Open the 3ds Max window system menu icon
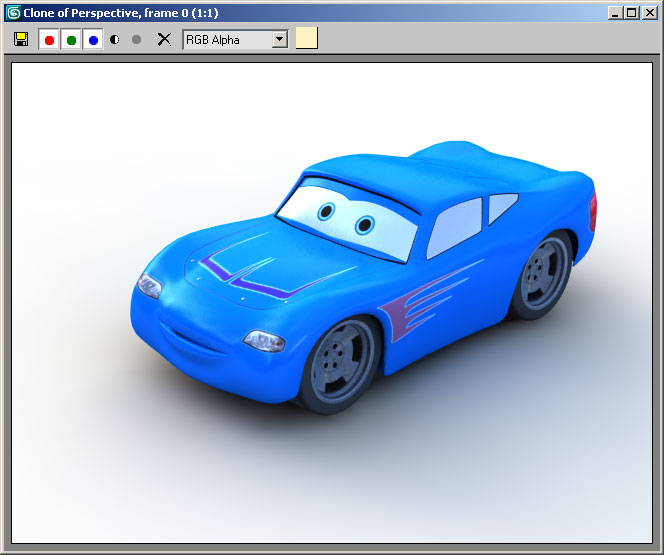 click(x=13, y=13)
